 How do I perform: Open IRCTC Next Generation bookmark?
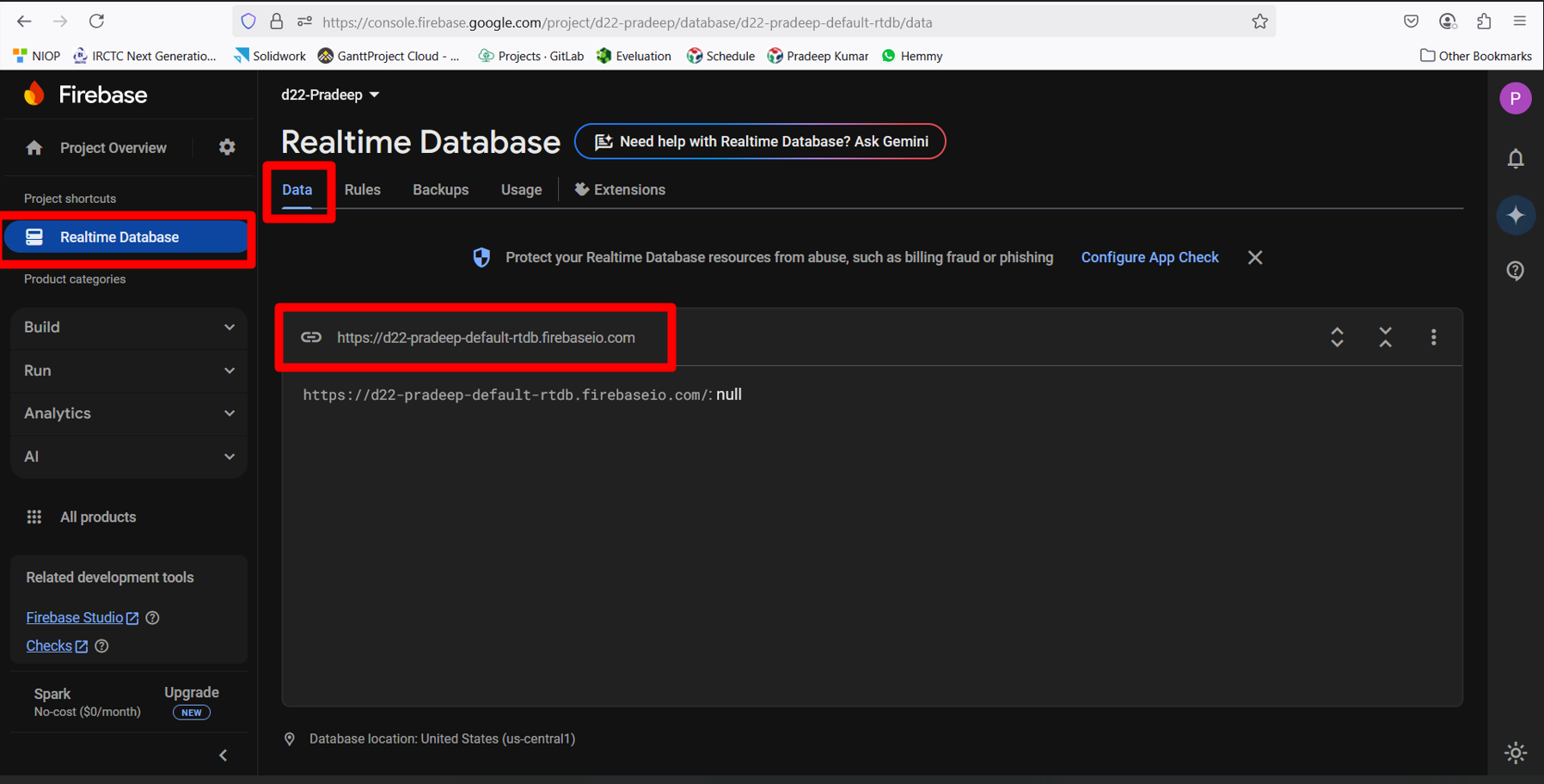coord(145,56)
